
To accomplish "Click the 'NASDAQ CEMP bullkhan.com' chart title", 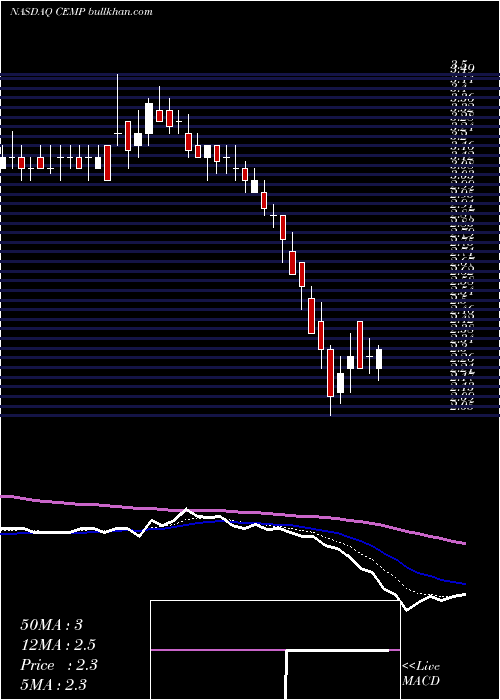I will [81, 12].
